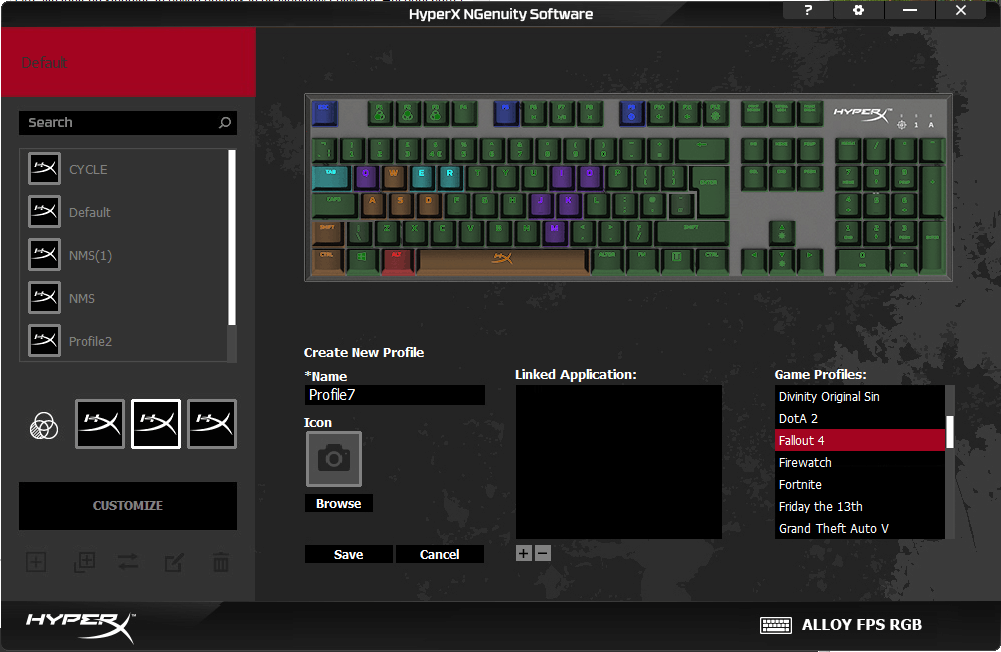Open the settings gear in the title bar

tap(858, 10)
